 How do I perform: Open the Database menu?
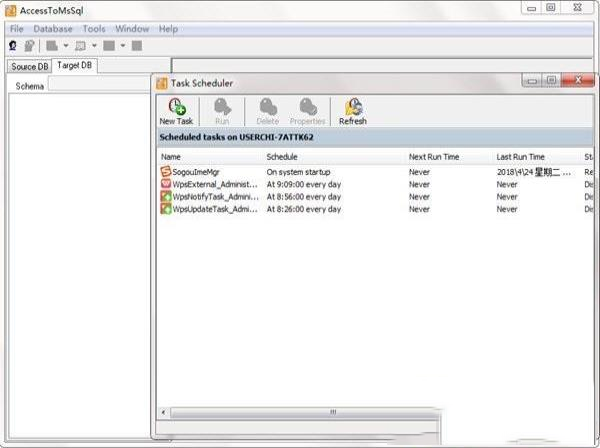(53, 29)
